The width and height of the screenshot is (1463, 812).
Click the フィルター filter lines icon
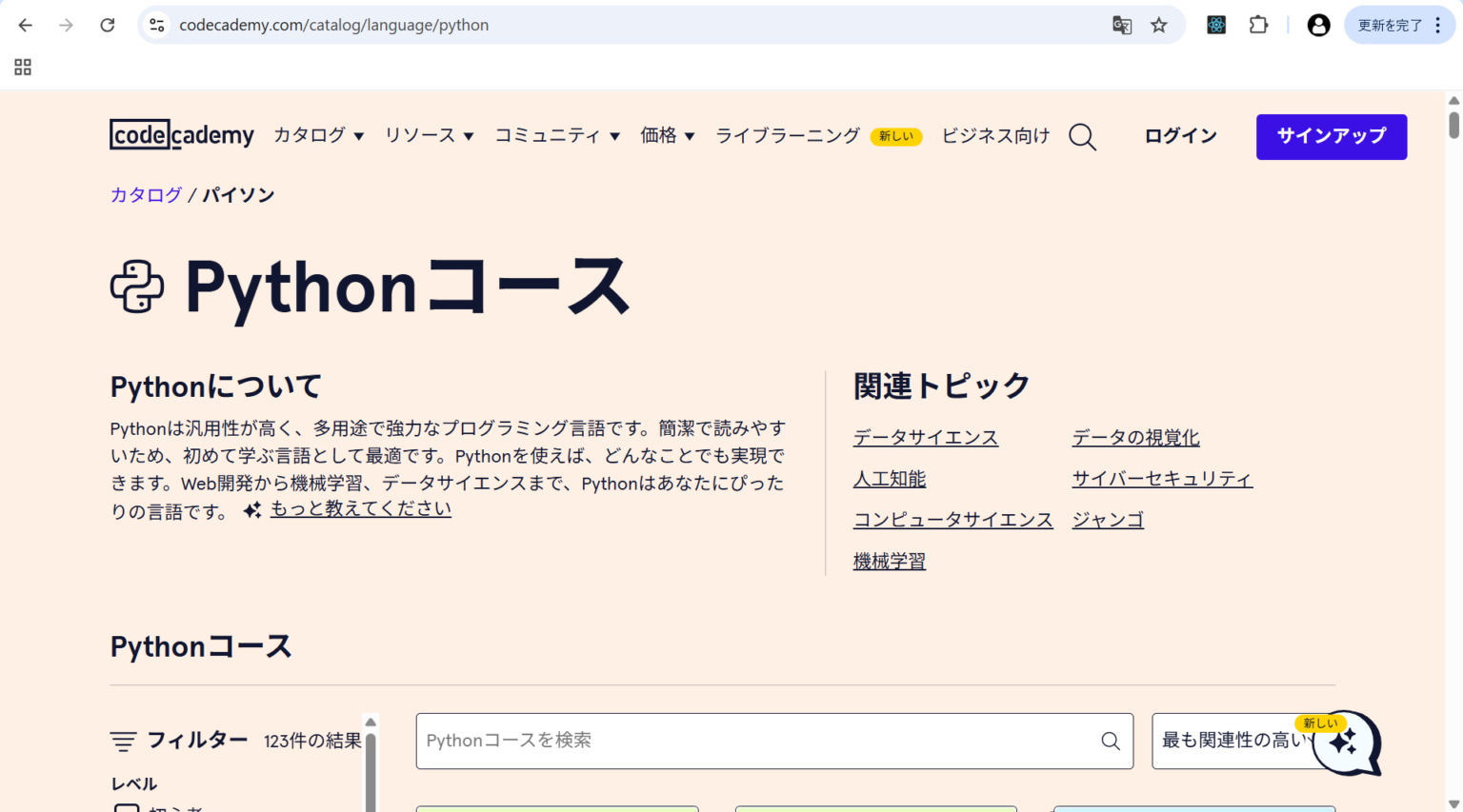click(123, 741)
